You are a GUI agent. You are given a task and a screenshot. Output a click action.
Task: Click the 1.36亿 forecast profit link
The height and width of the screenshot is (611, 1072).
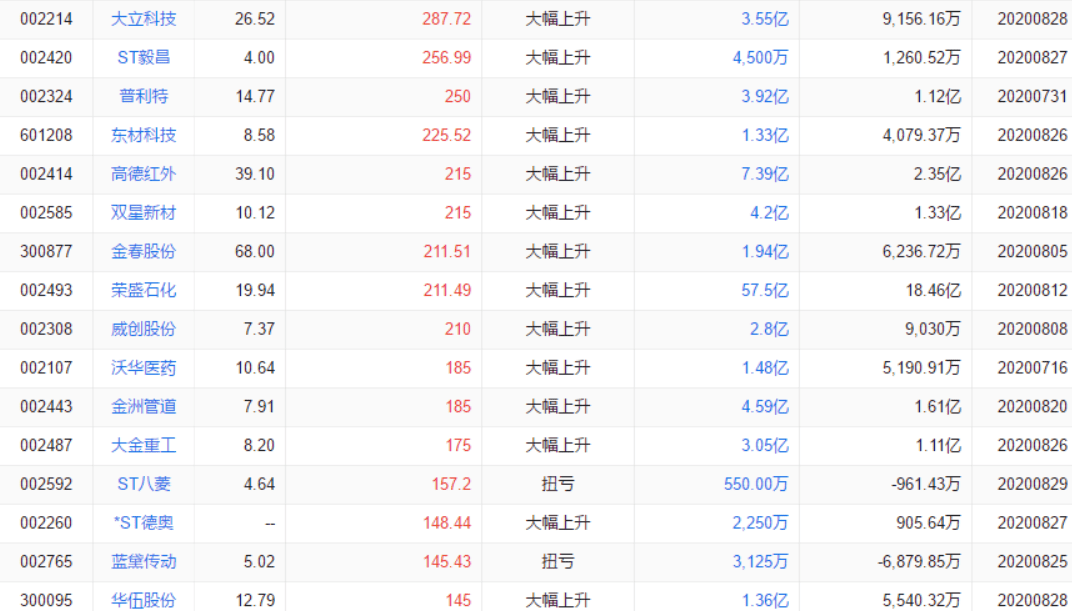click(x=765, y=600)
